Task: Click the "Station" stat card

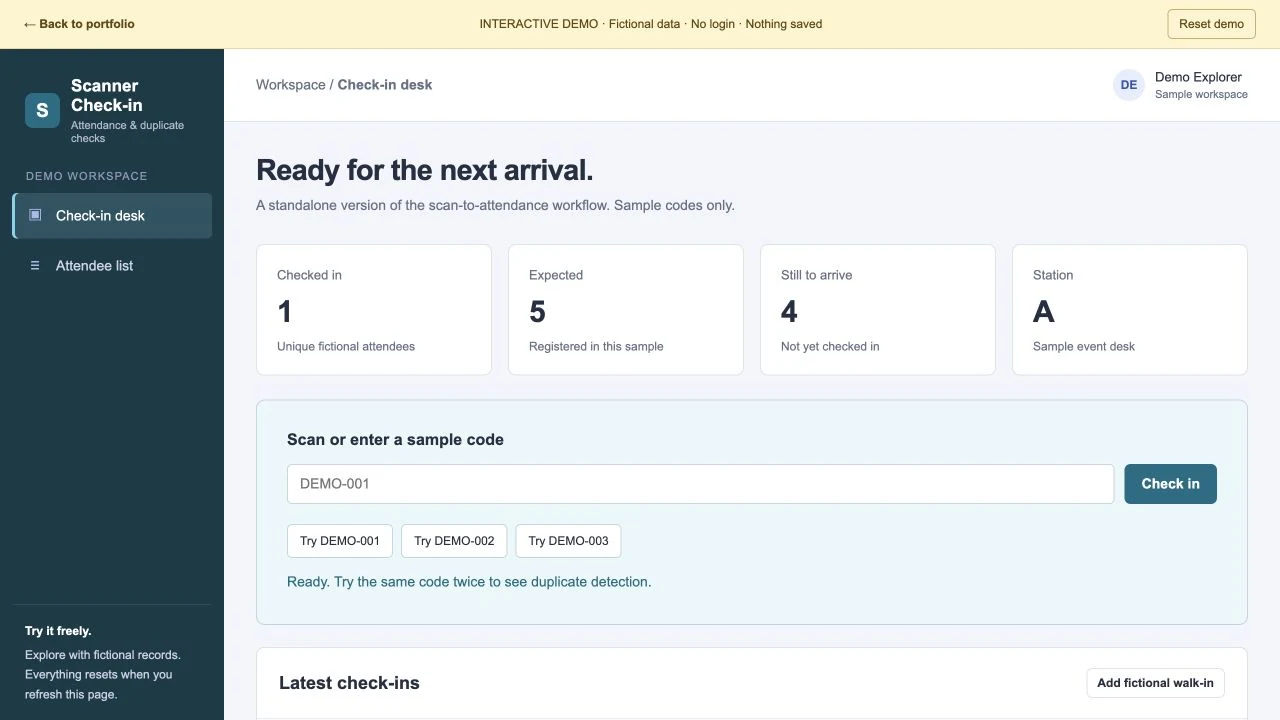Action: click(x=1130, y=310)
